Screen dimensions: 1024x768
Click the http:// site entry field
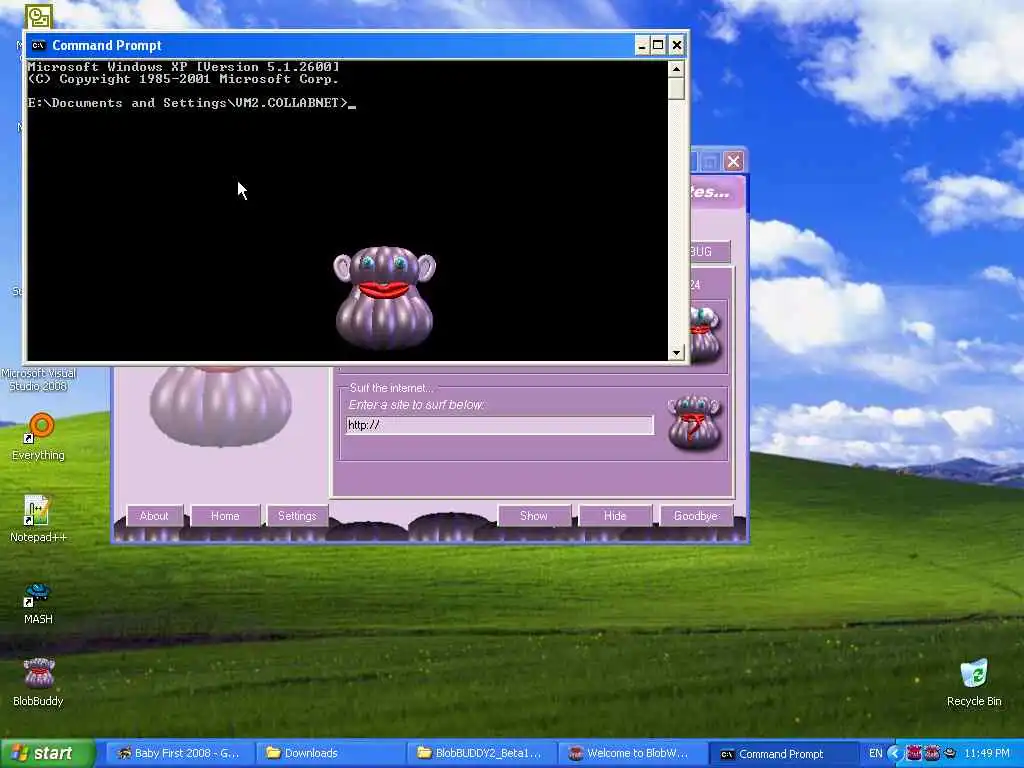click(x=500, y=425)
